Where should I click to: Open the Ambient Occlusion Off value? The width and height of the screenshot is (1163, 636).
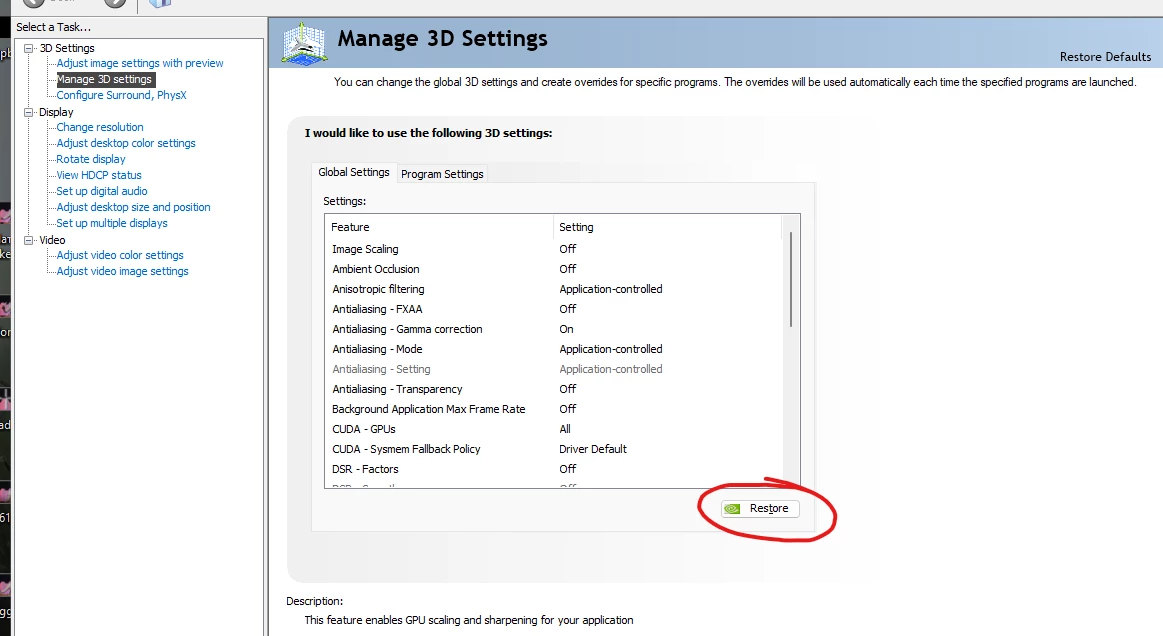click(x=567, y=269)
